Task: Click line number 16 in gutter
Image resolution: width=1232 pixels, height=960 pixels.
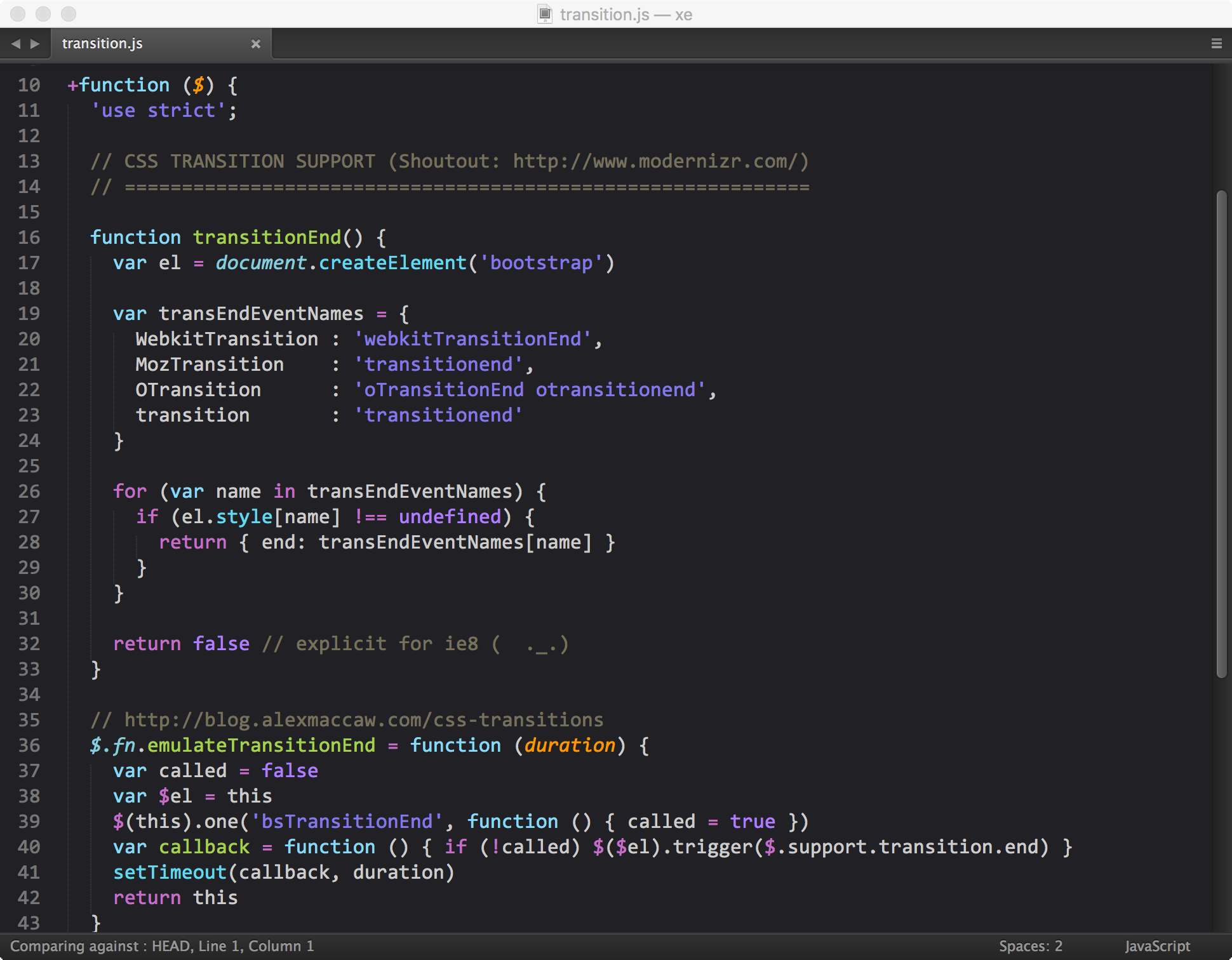Action: pos(29,237)
